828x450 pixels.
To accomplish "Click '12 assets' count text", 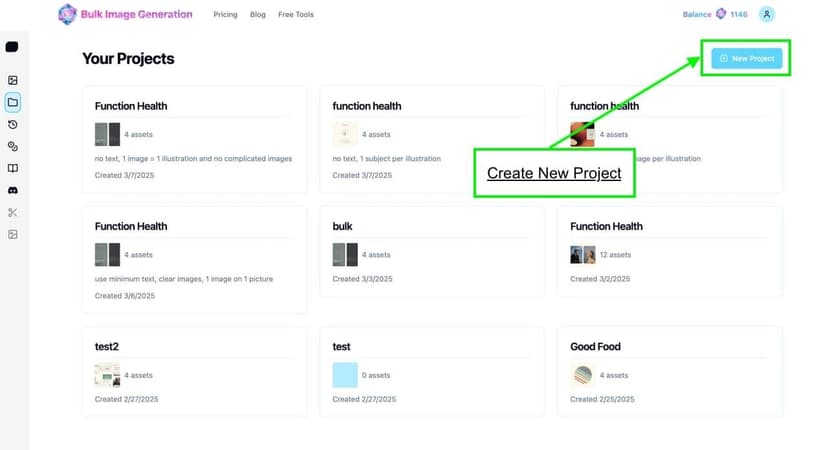I will [x=615, y=255].
